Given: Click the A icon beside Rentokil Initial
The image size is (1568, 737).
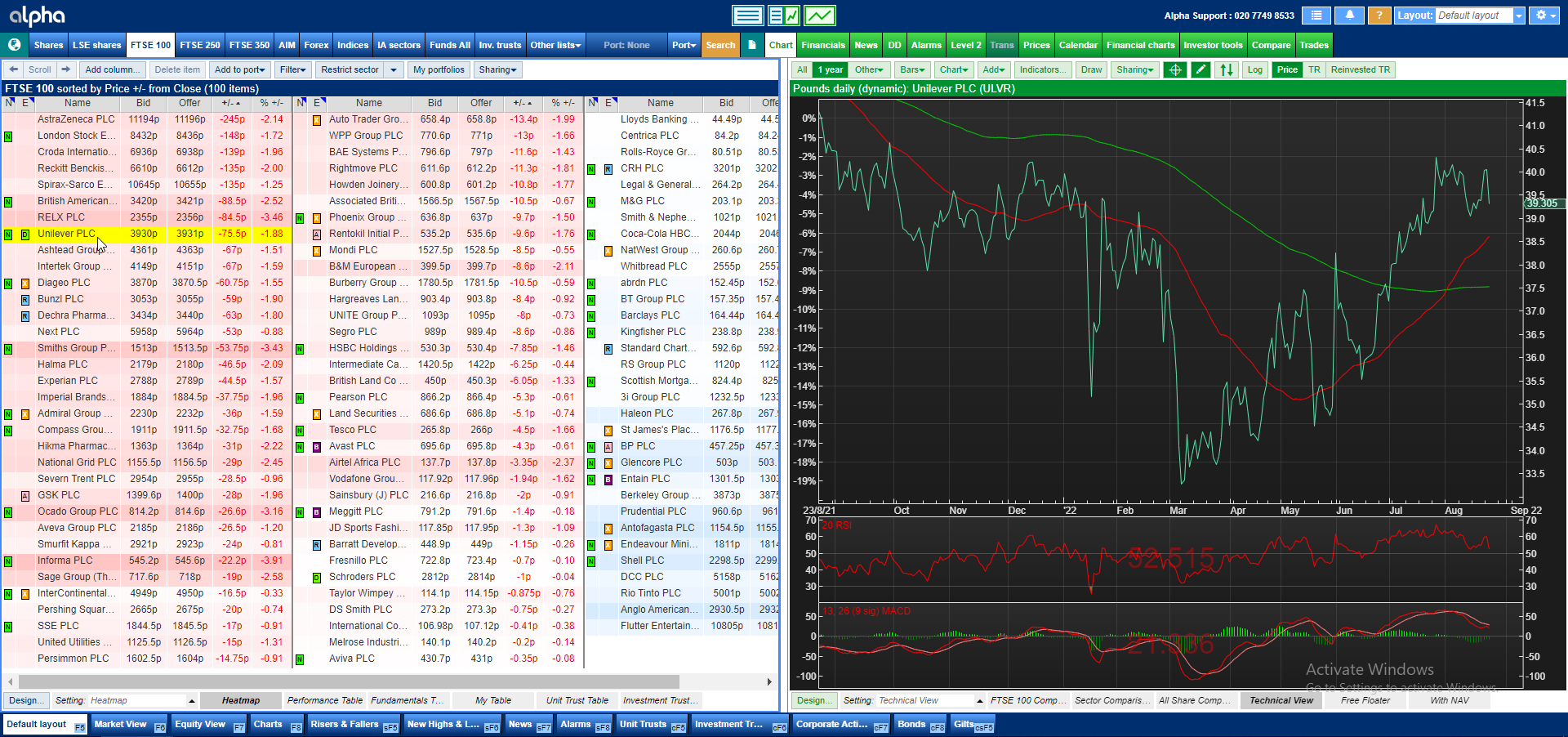Looking at the screenshot, I should [x=317, y=234].
